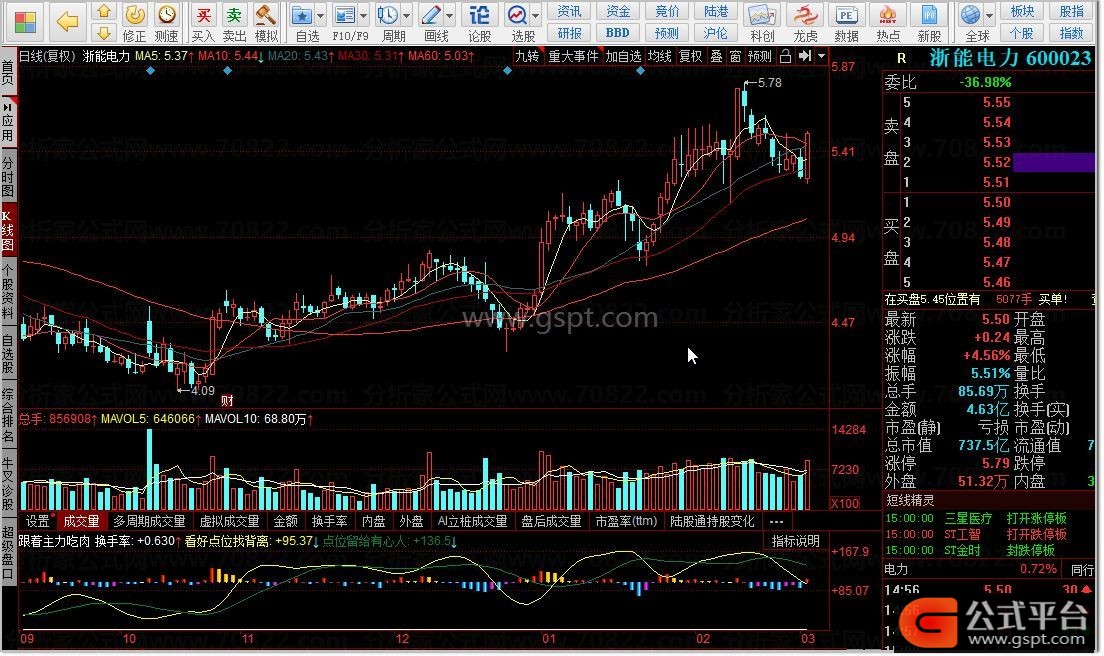Toggle 预测 forecast on chart

[x=760, y=56]
